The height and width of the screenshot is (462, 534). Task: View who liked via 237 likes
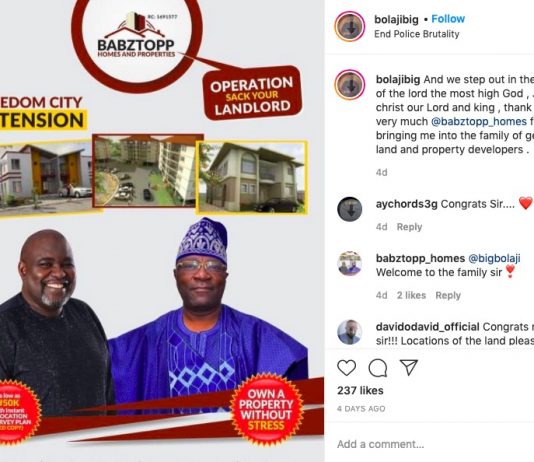[x=360, y=391]
